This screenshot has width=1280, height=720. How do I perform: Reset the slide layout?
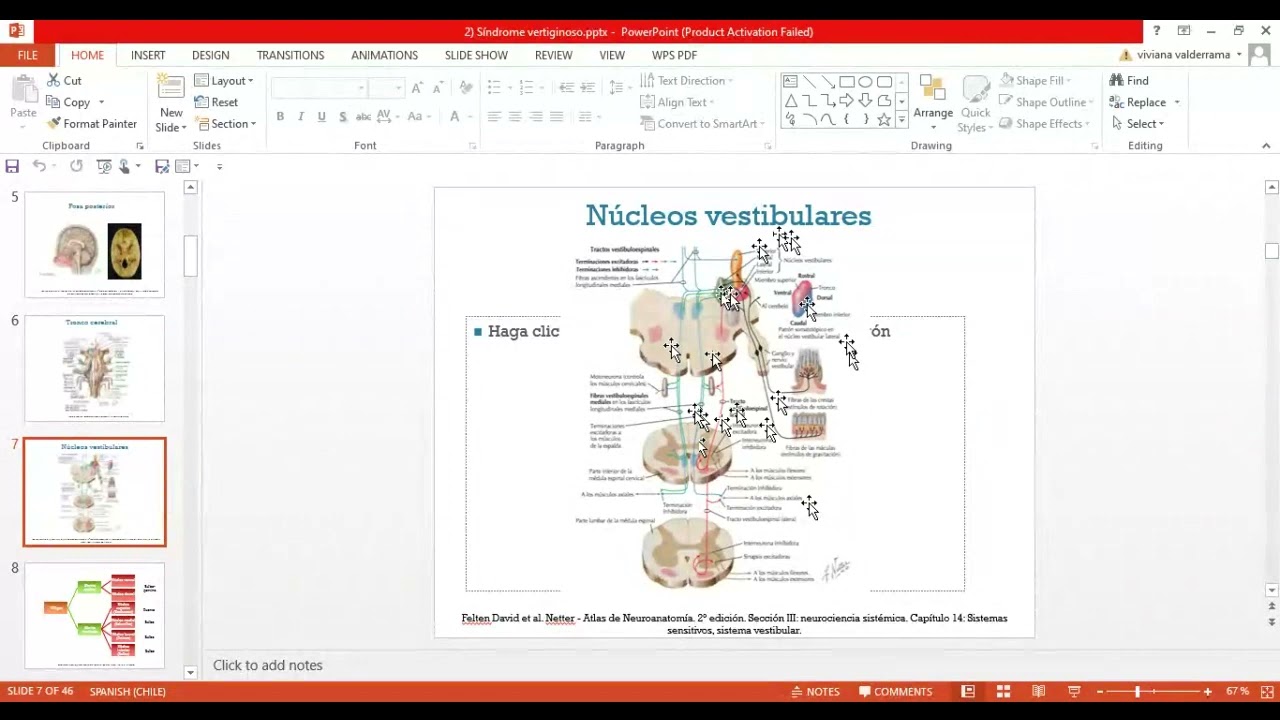(216, 102)
